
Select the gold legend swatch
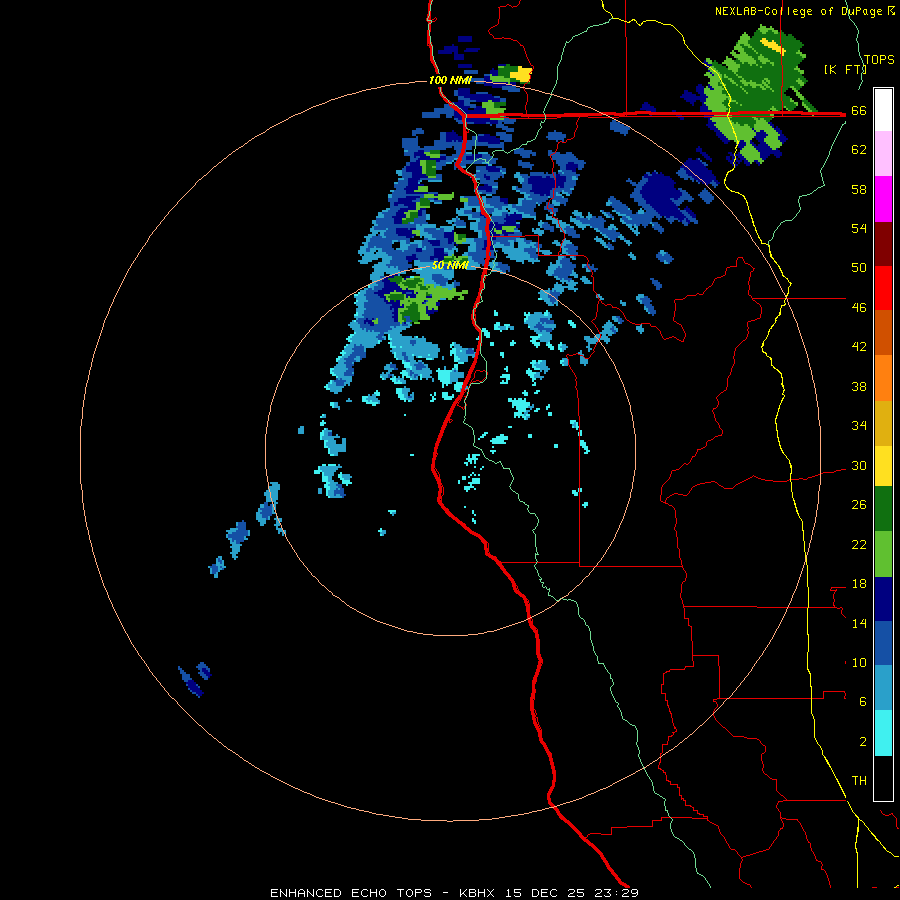click(x=883, y=423)
